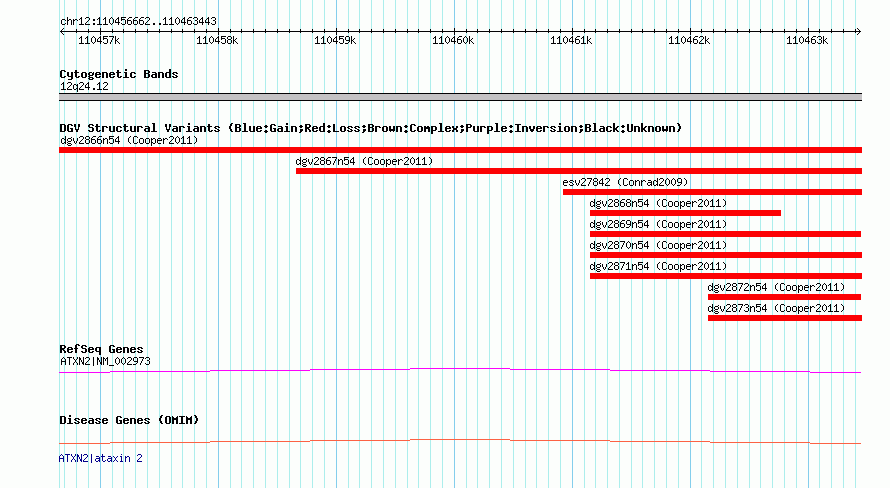Select the dgv2872n54 (Cooper2011) label
Viewport: 890px width, 488px height.
776,287
